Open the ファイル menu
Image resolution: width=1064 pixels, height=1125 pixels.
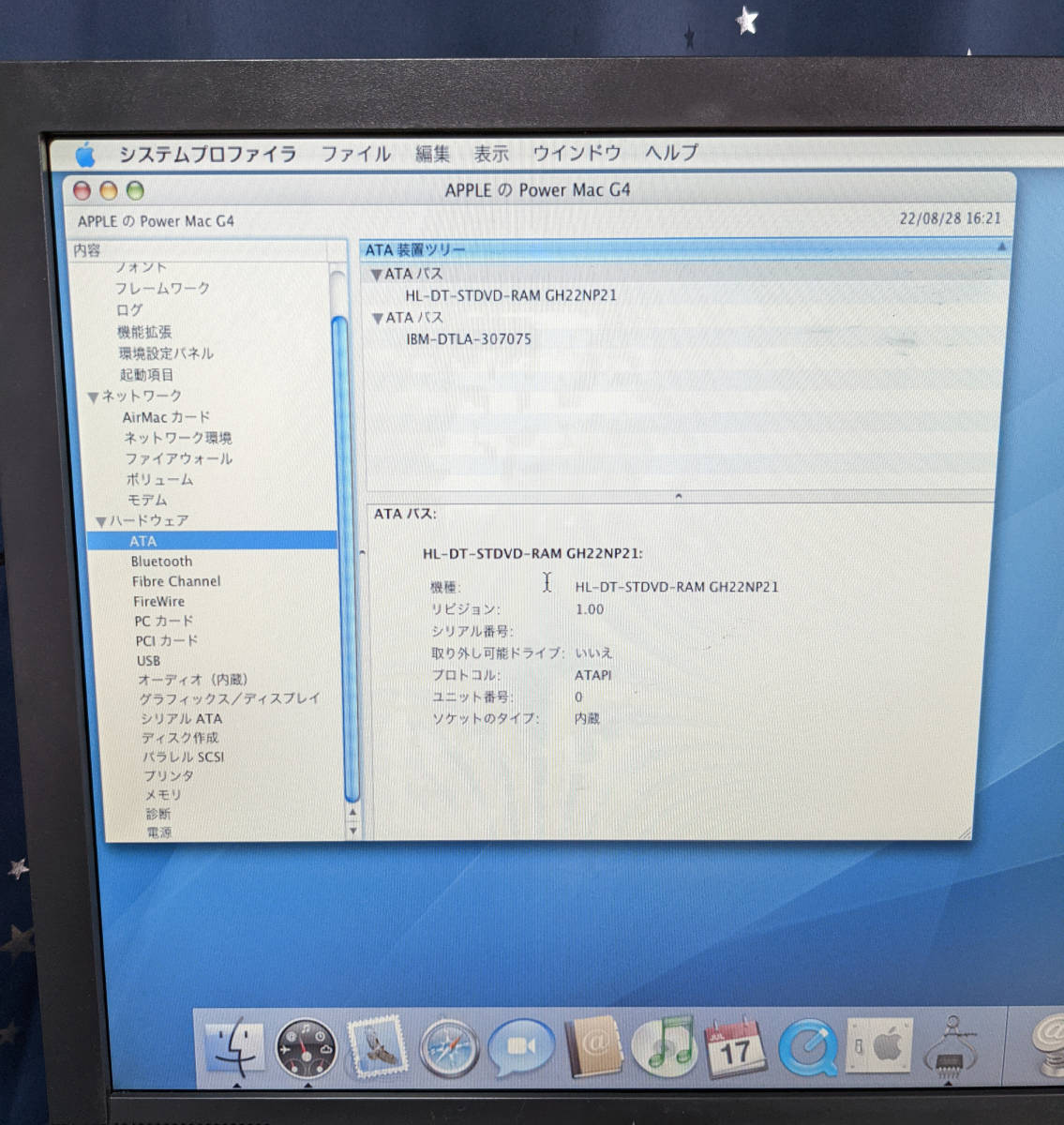[356, 154]
